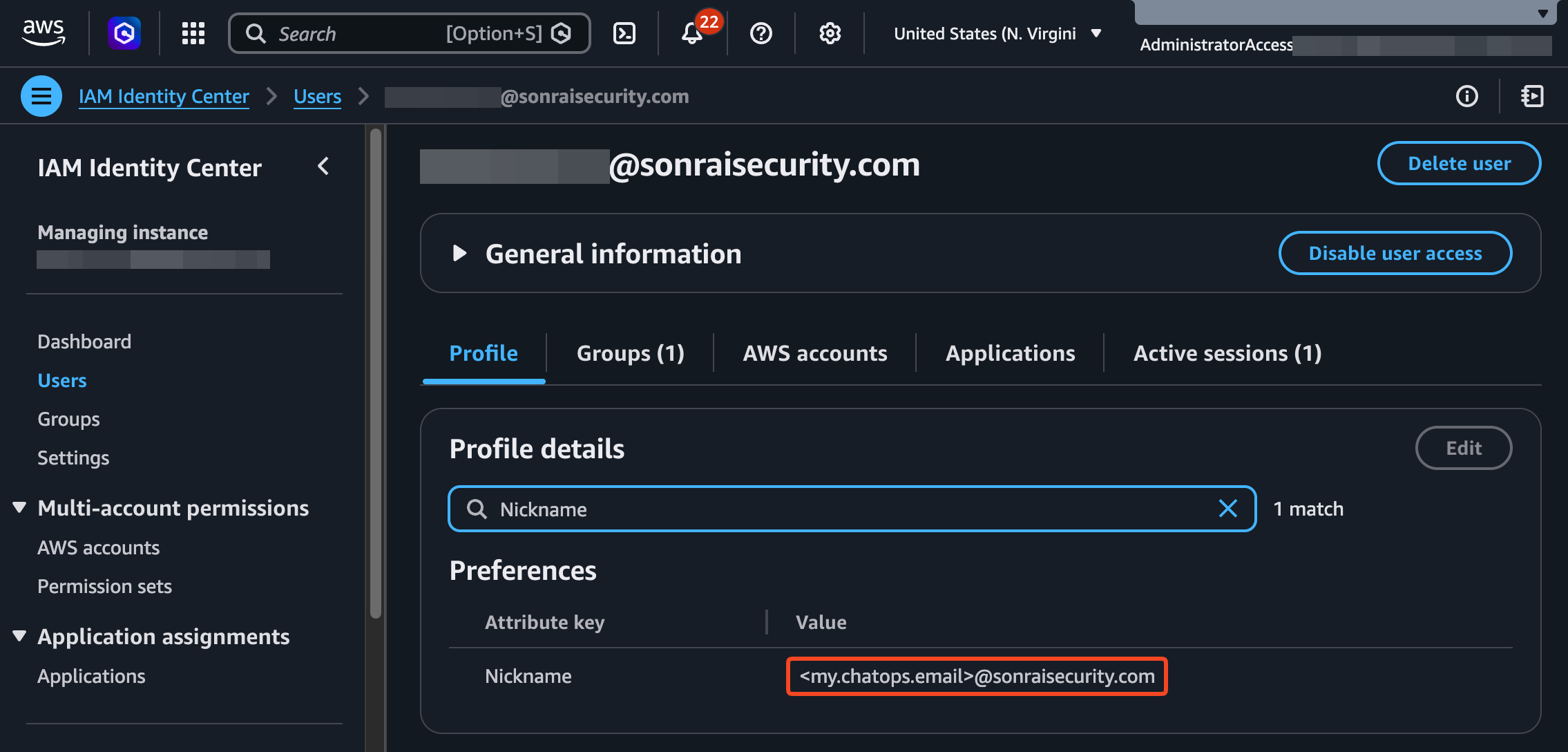
Task: Switch to the Groups (1) tab
Action: (x=630, y=353)
